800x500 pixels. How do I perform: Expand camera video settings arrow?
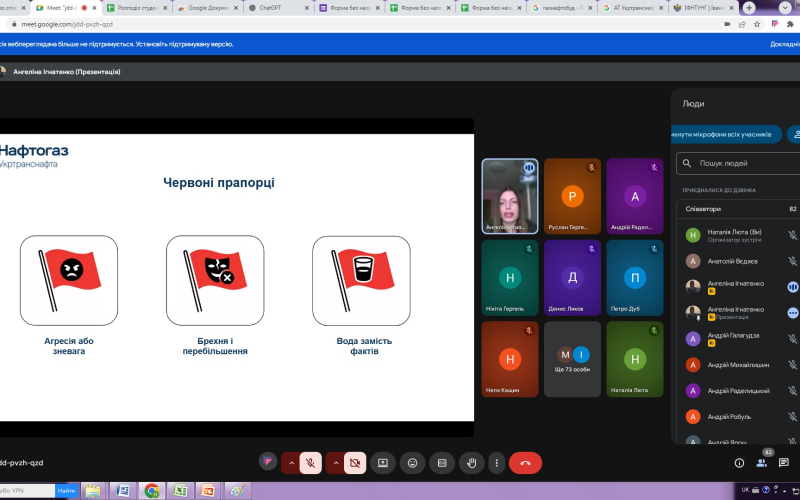click(x=336, y=463)
